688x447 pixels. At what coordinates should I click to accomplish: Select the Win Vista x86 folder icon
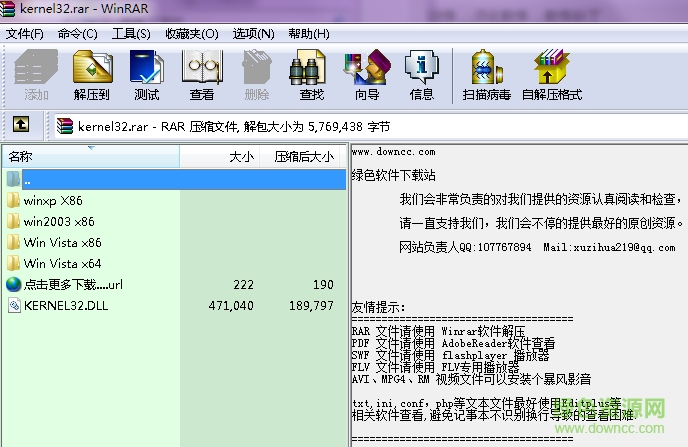click(13, 242)
